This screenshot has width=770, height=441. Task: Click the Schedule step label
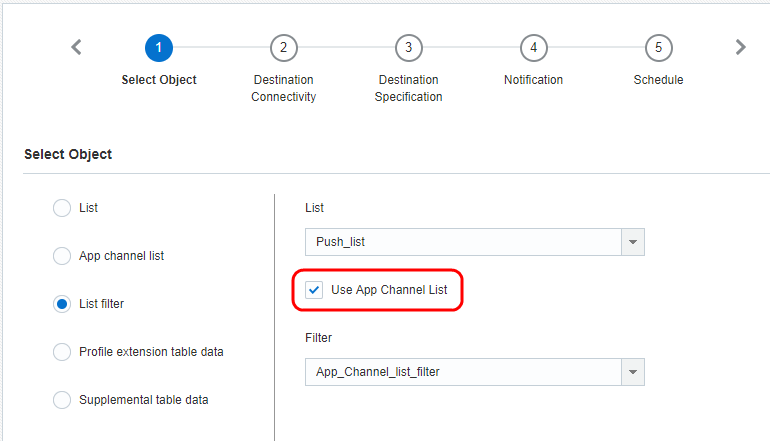[658, 80]
